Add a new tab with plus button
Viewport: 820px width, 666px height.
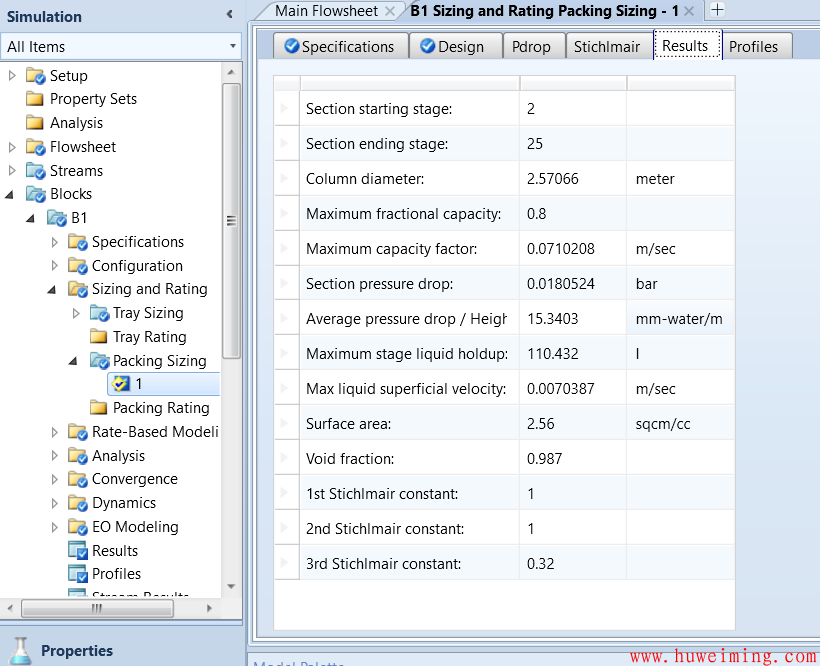tap(717, 10)
